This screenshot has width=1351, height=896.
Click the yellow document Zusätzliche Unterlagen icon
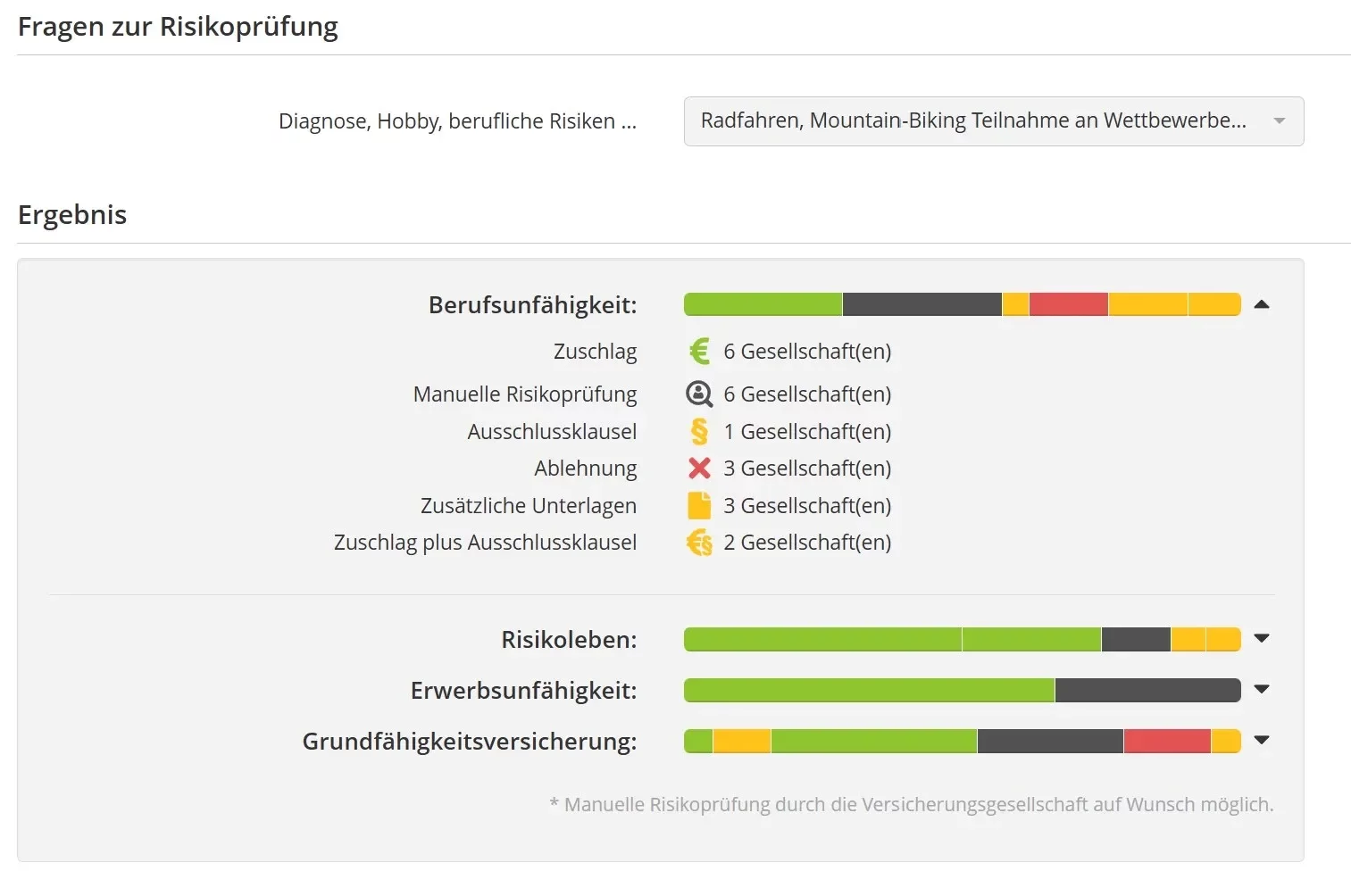coord(699,506)
